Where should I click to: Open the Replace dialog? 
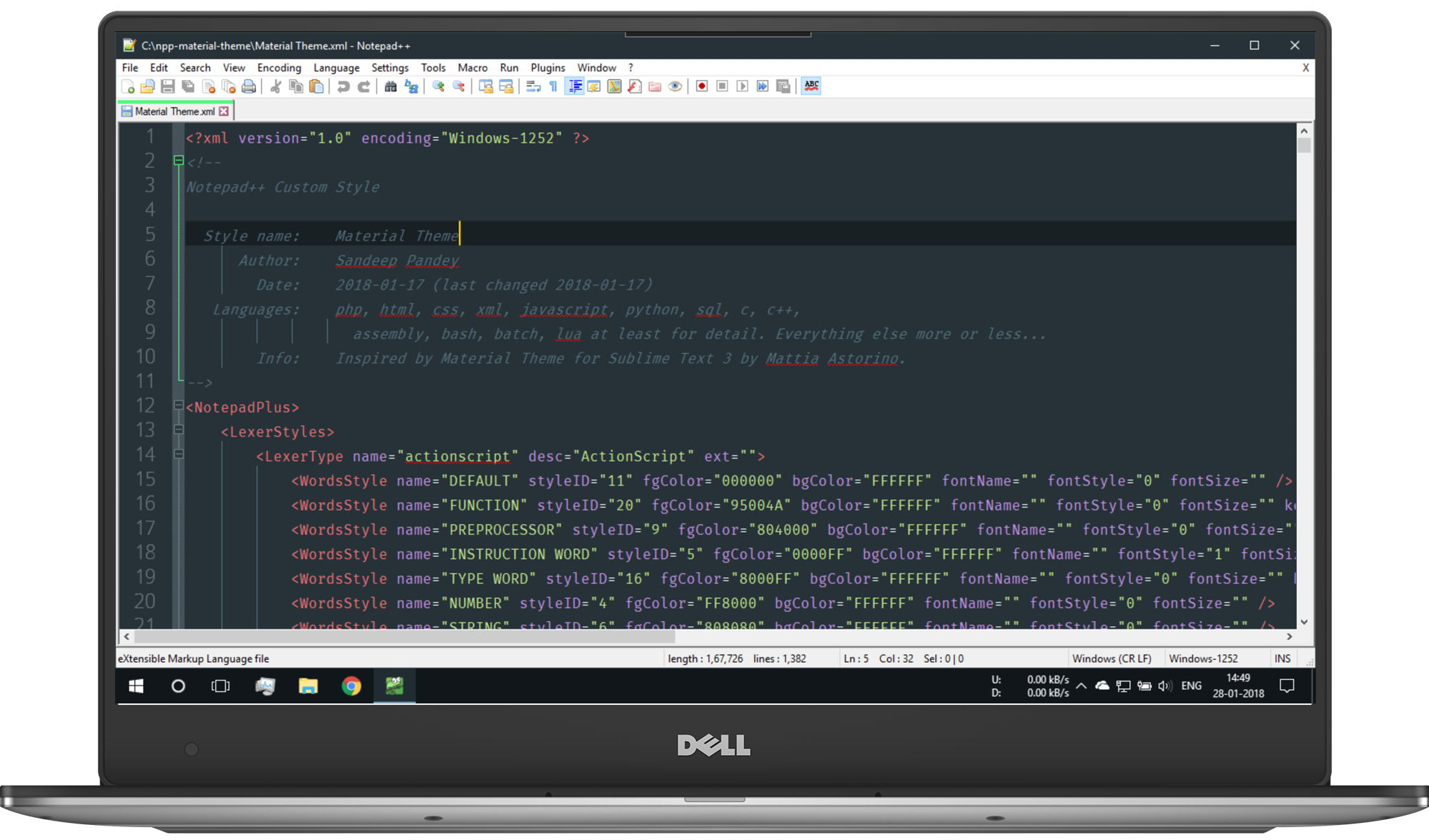click(x=412, y=87)
